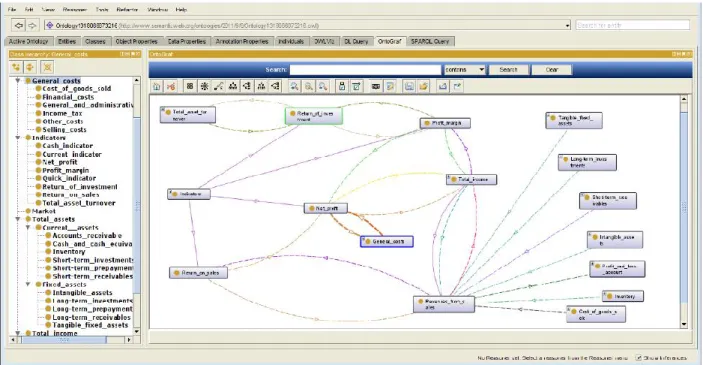Click the OntoGraf search text field
The image size is (703, 365).
(x=365, y=70)
